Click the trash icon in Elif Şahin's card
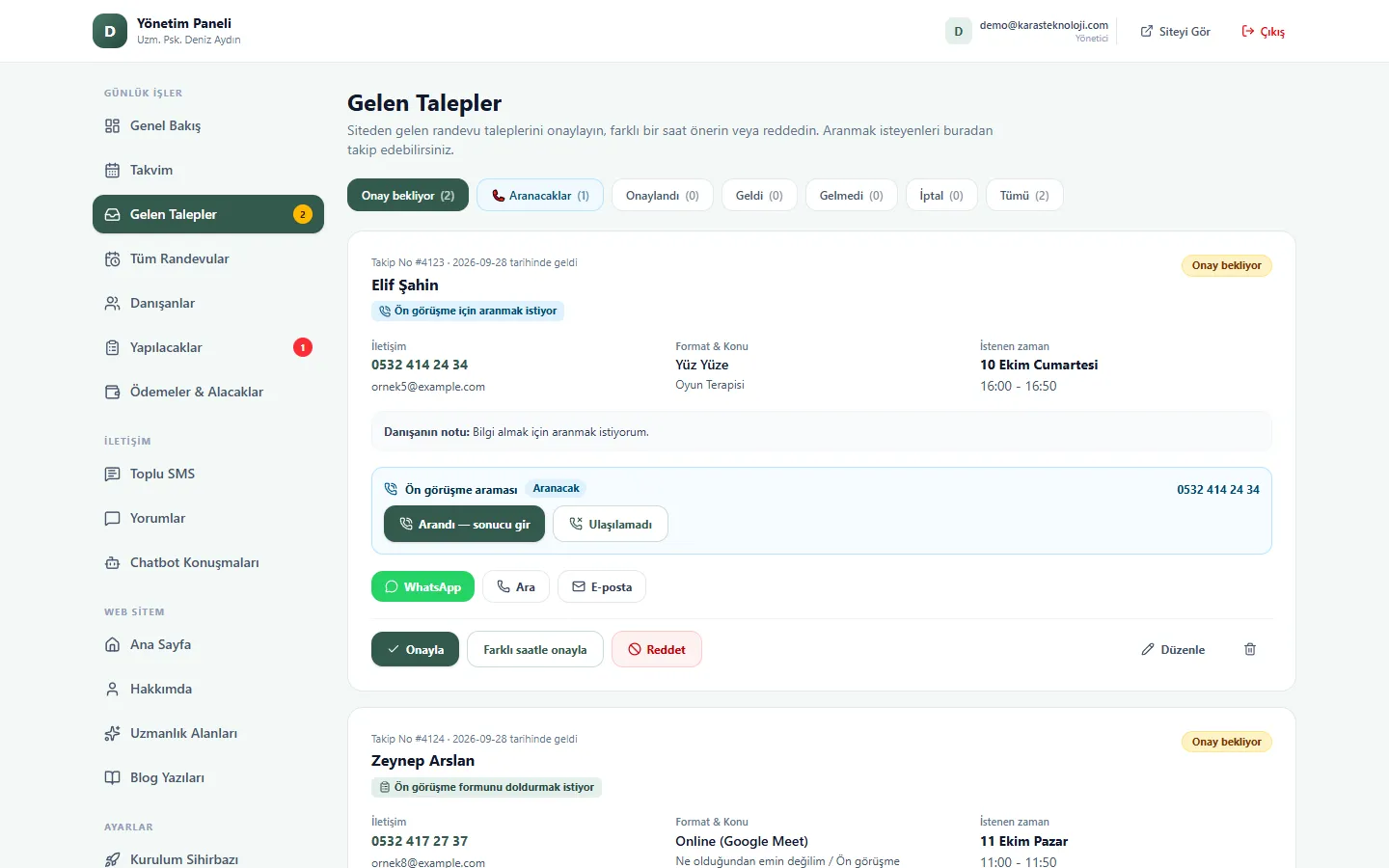The width and height of the screenshot is (1389, 868). [1250, 649]
